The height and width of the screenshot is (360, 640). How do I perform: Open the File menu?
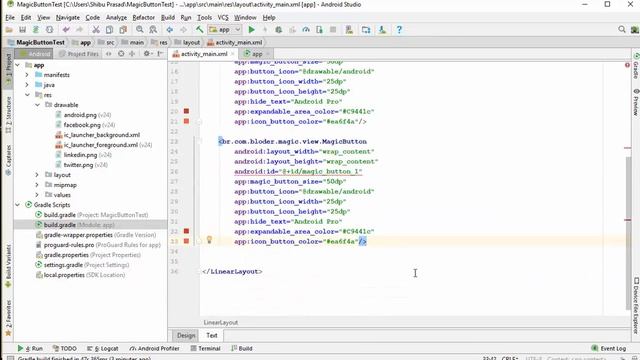[10, 18]
